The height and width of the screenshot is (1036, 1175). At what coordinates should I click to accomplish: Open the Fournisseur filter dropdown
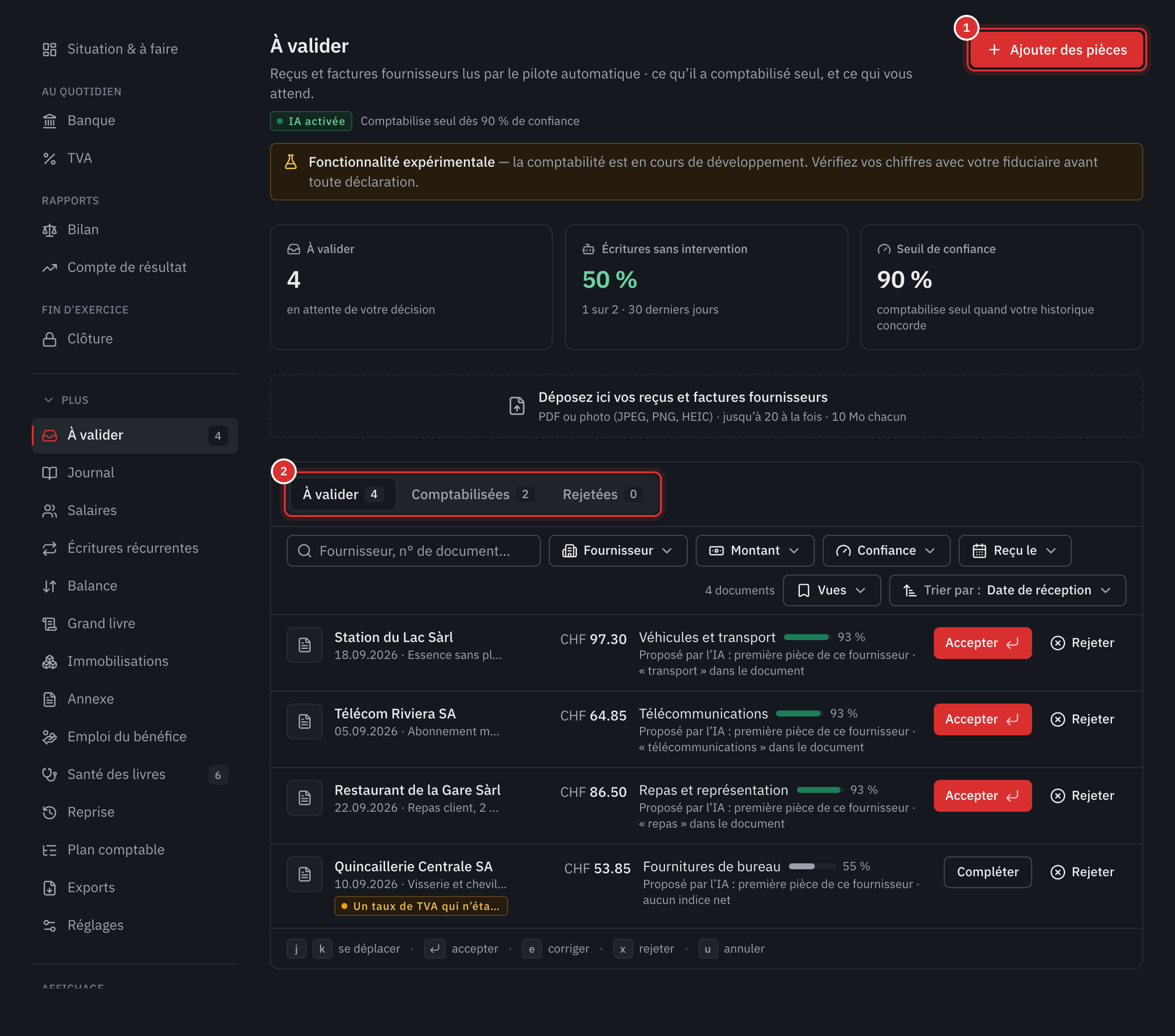pos(618,551)
